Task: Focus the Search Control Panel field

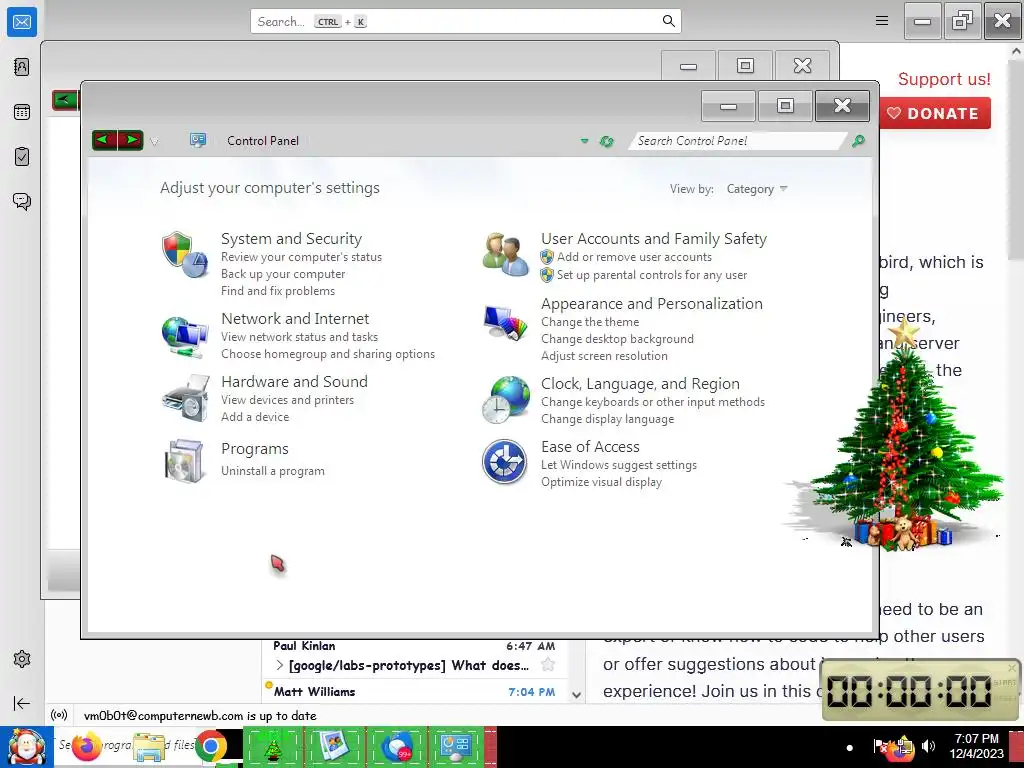Action: coord(738,140)
